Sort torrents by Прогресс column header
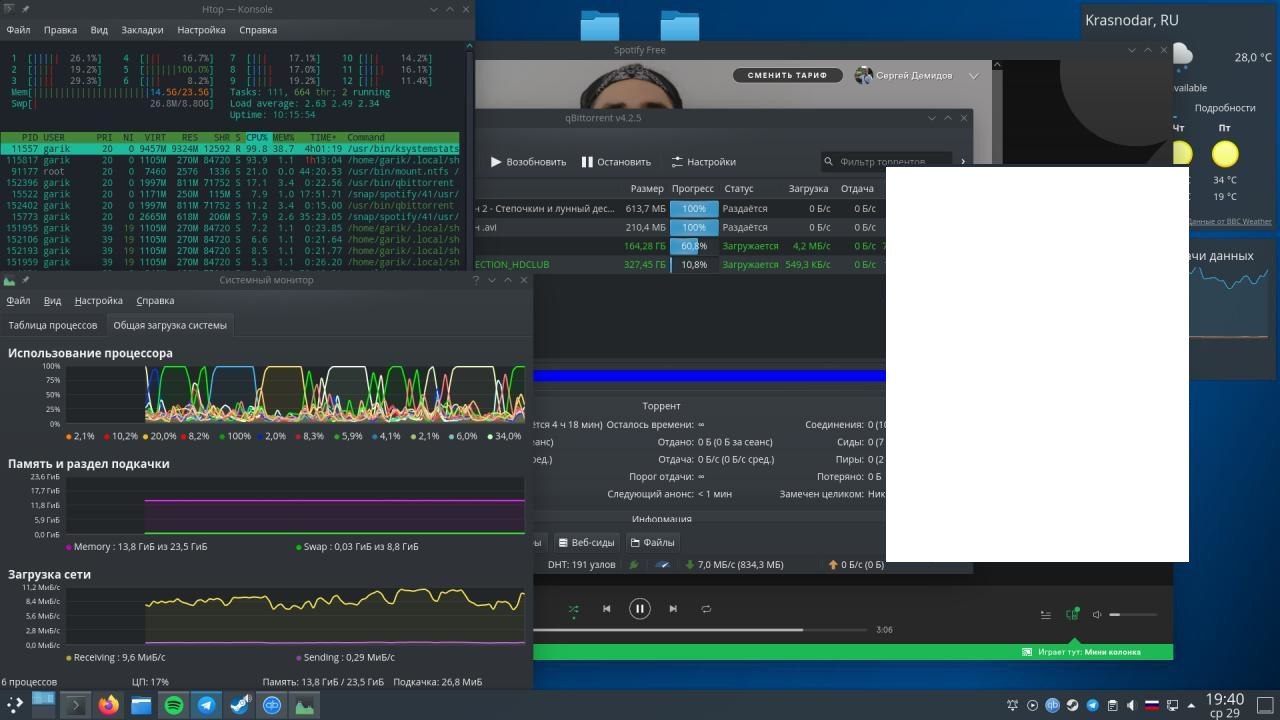This screenshot has width=1280, height=720. tap(692, 188)
